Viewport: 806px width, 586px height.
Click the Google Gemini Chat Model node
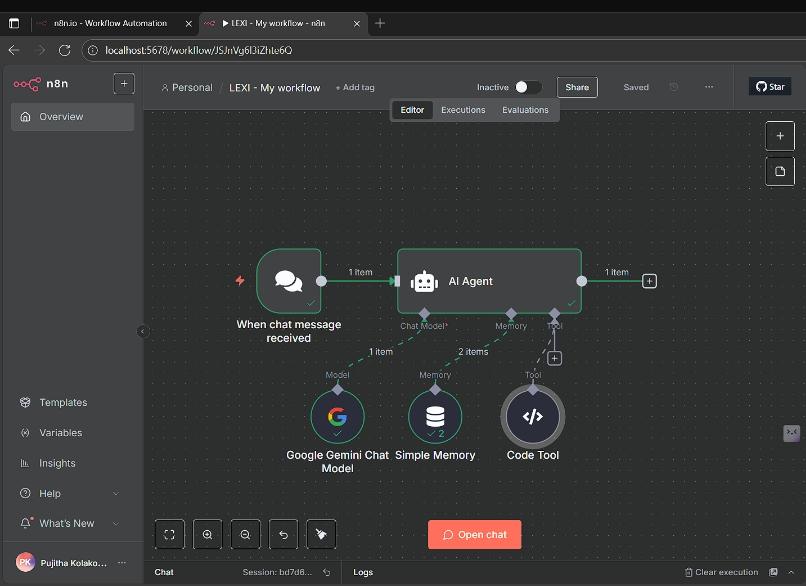point(337,416)
